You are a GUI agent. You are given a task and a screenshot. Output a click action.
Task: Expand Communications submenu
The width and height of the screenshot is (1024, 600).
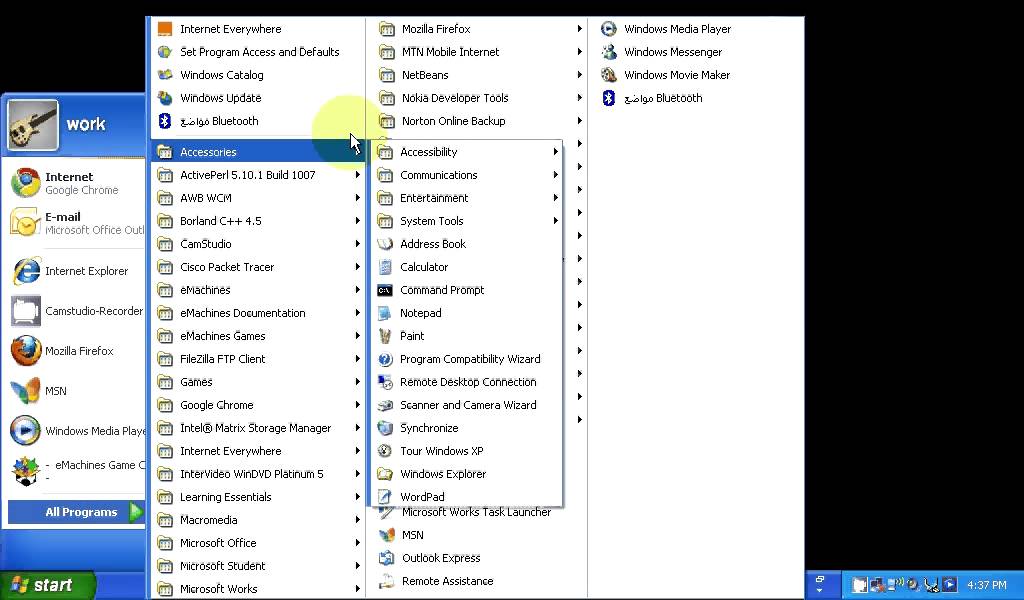pyautogui.click(x=466, y=175)
